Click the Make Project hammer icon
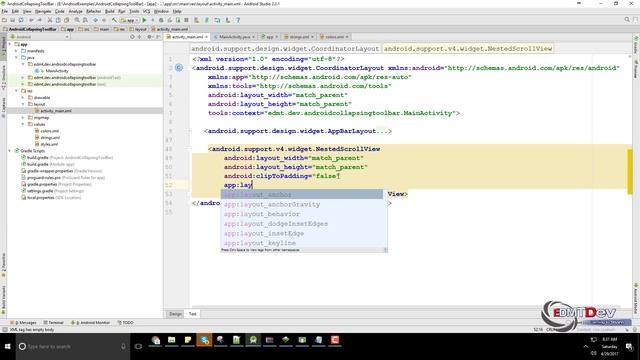 pyautogui.click(x=114, y=20)
